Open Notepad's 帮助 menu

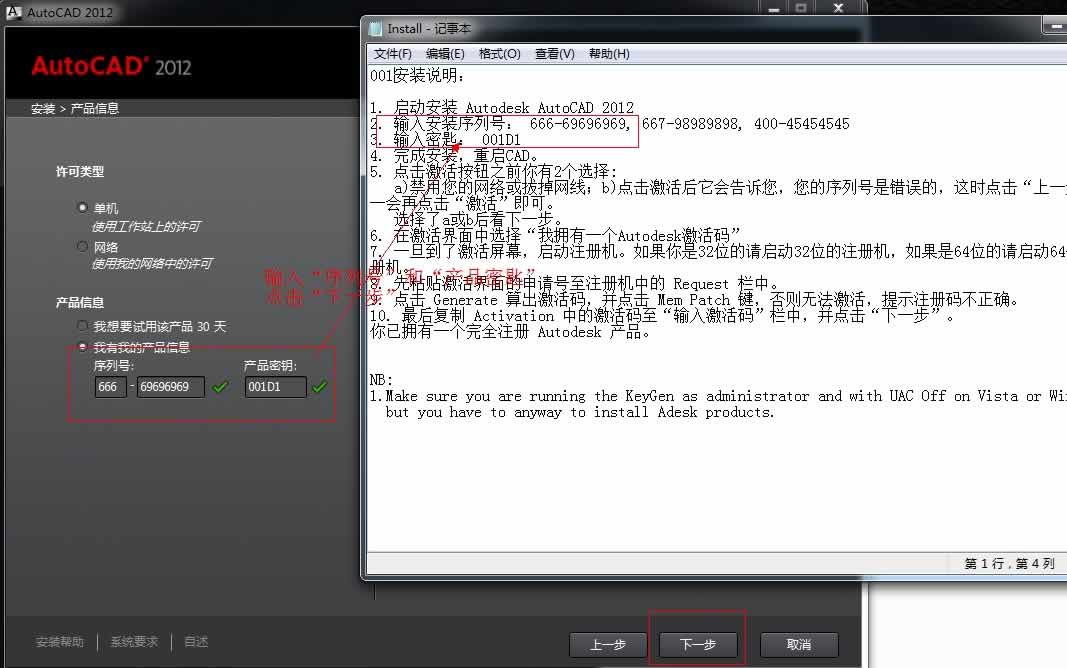[609, 53]
